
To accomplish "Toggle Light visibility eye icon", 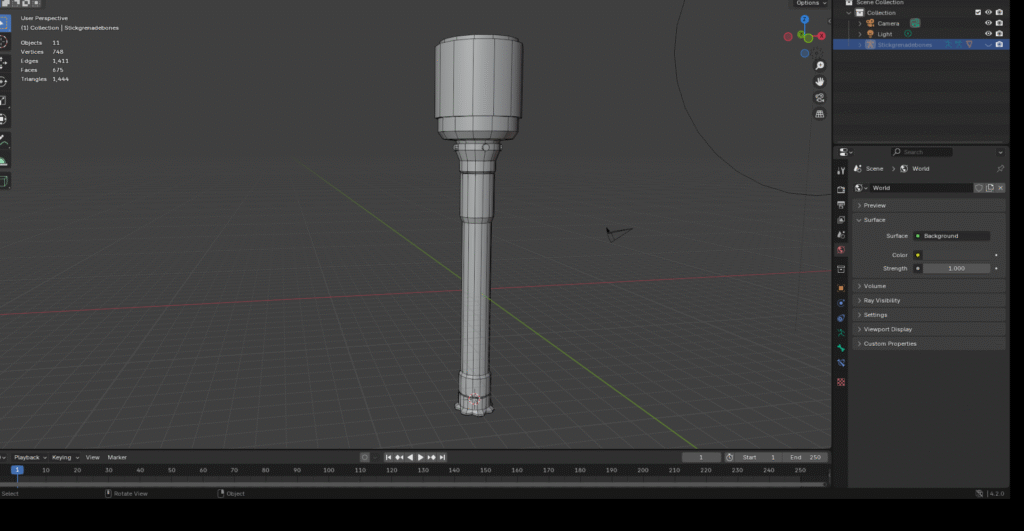I will [988, 34].
